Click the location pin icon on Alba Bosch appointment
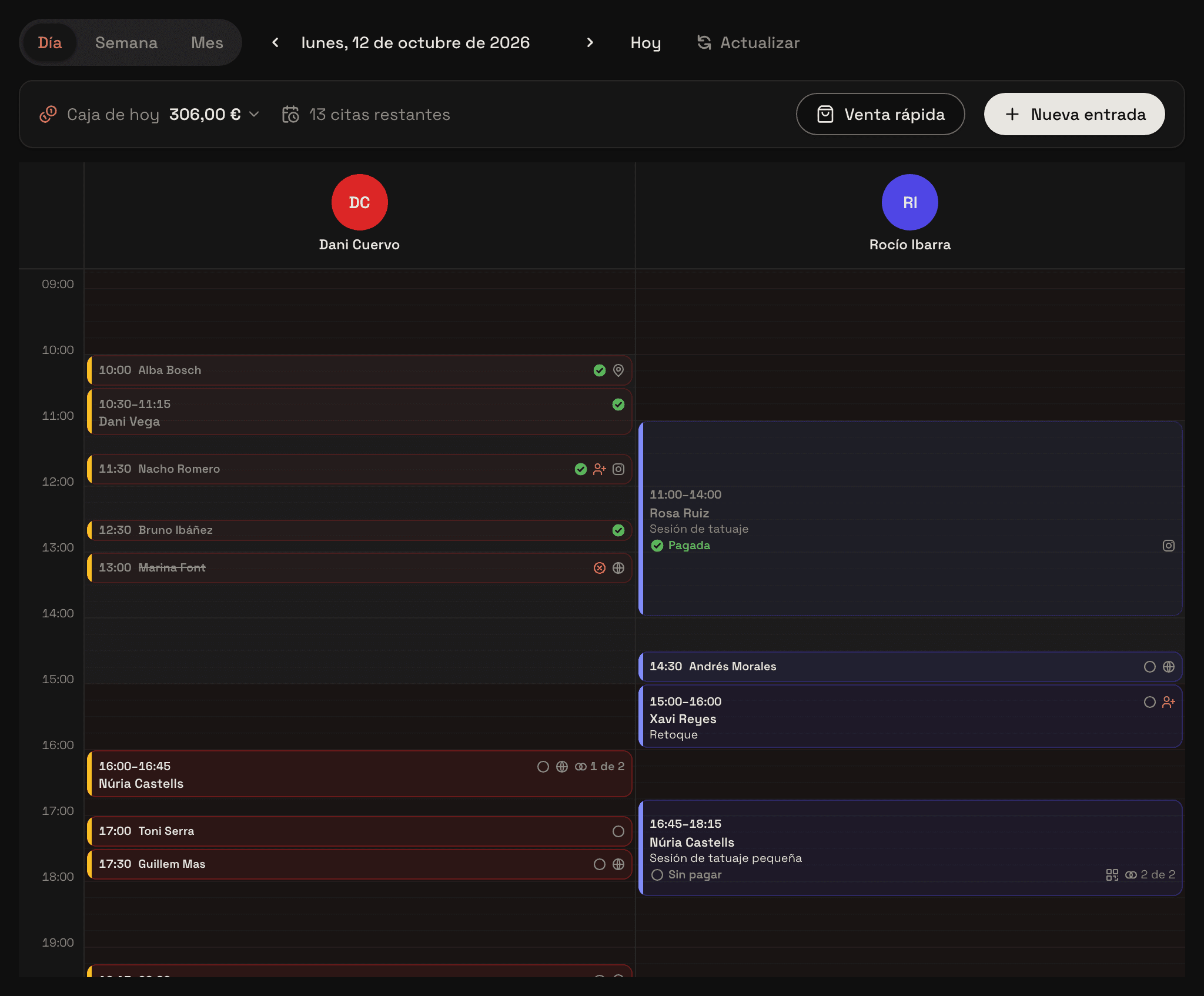Viewport: 1204px width, 996px height. [x=618, y=370]
